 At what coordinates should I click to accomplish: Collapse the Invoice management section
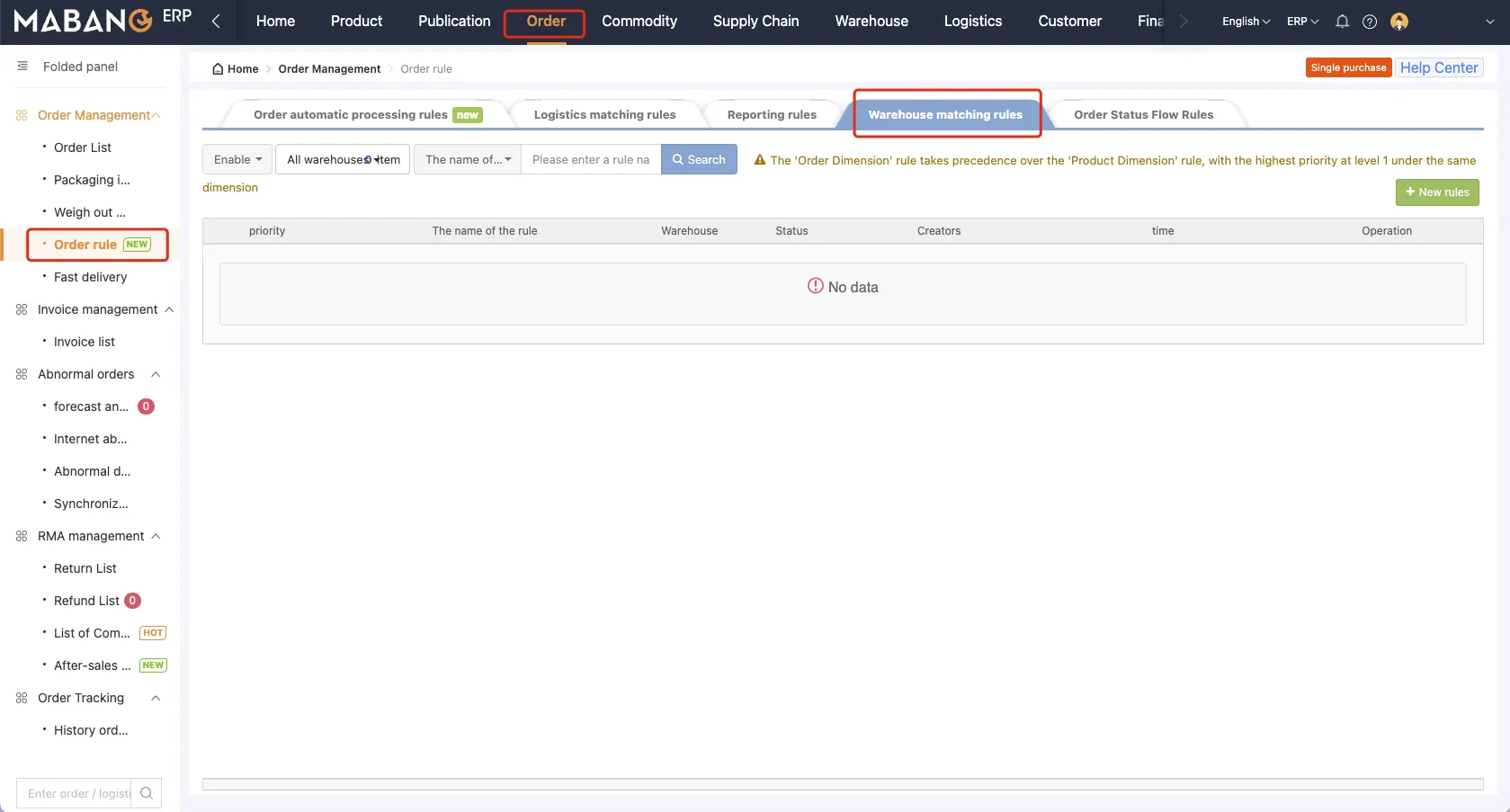coord(169,309)
